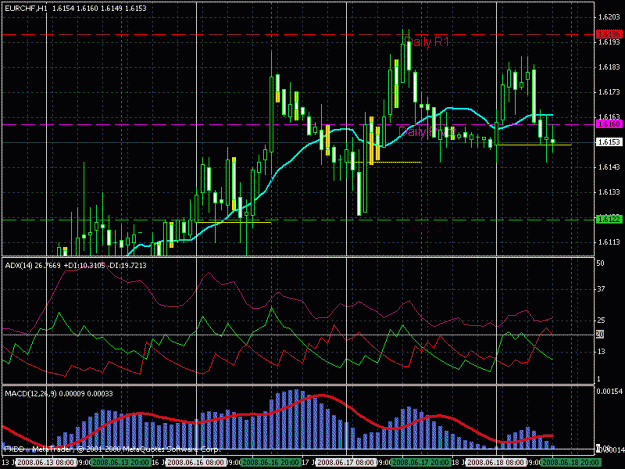Click the 1.6143 price scale value

coord(609,167)
